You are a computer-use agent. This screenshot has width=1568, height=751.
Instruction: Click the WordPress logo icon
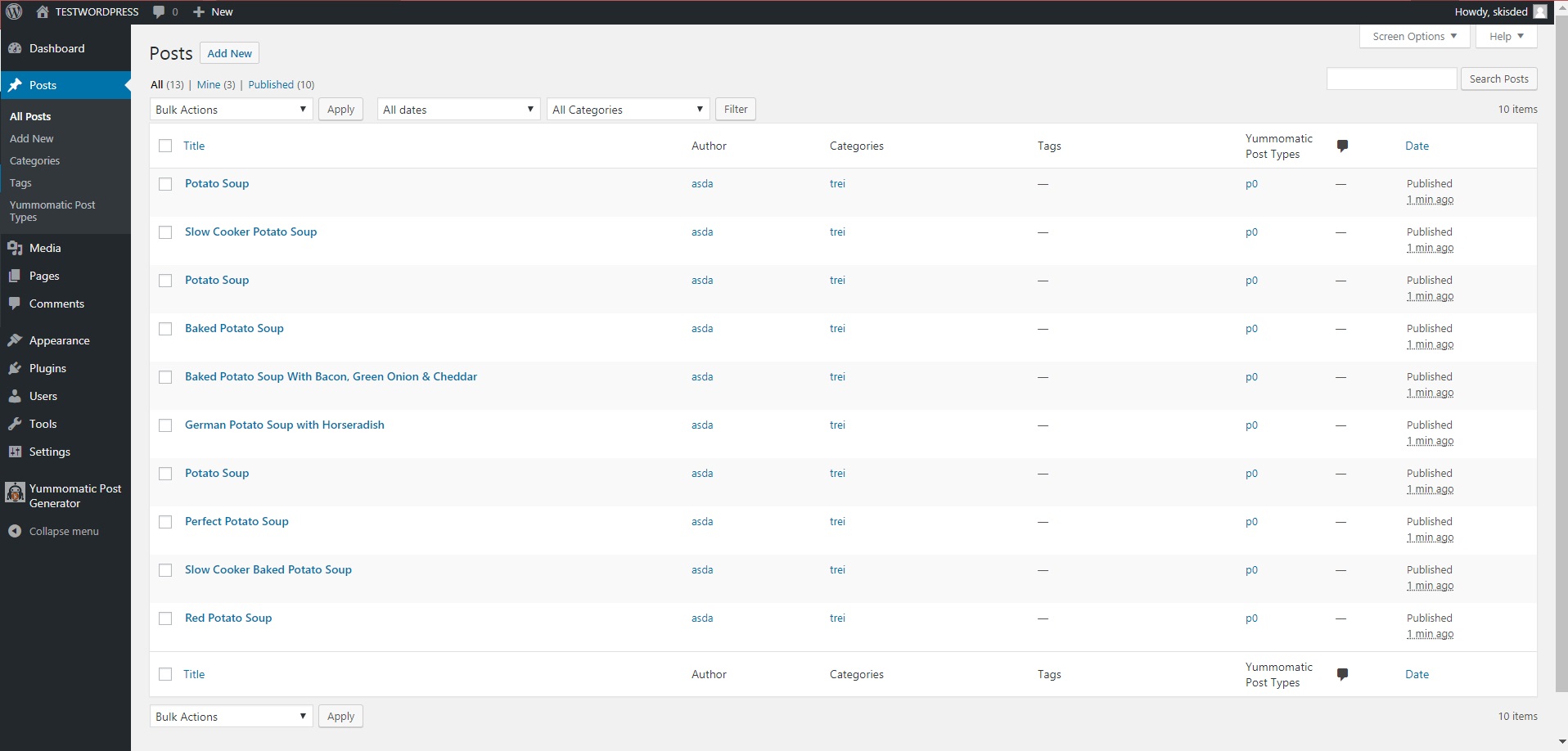[14, 11]
